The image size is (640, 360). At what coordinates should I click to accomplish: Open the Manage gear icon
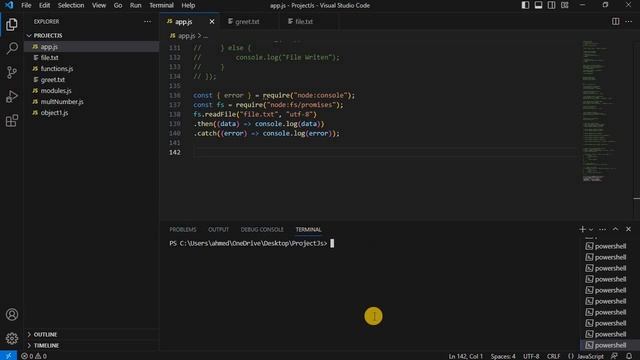(12, 338)
